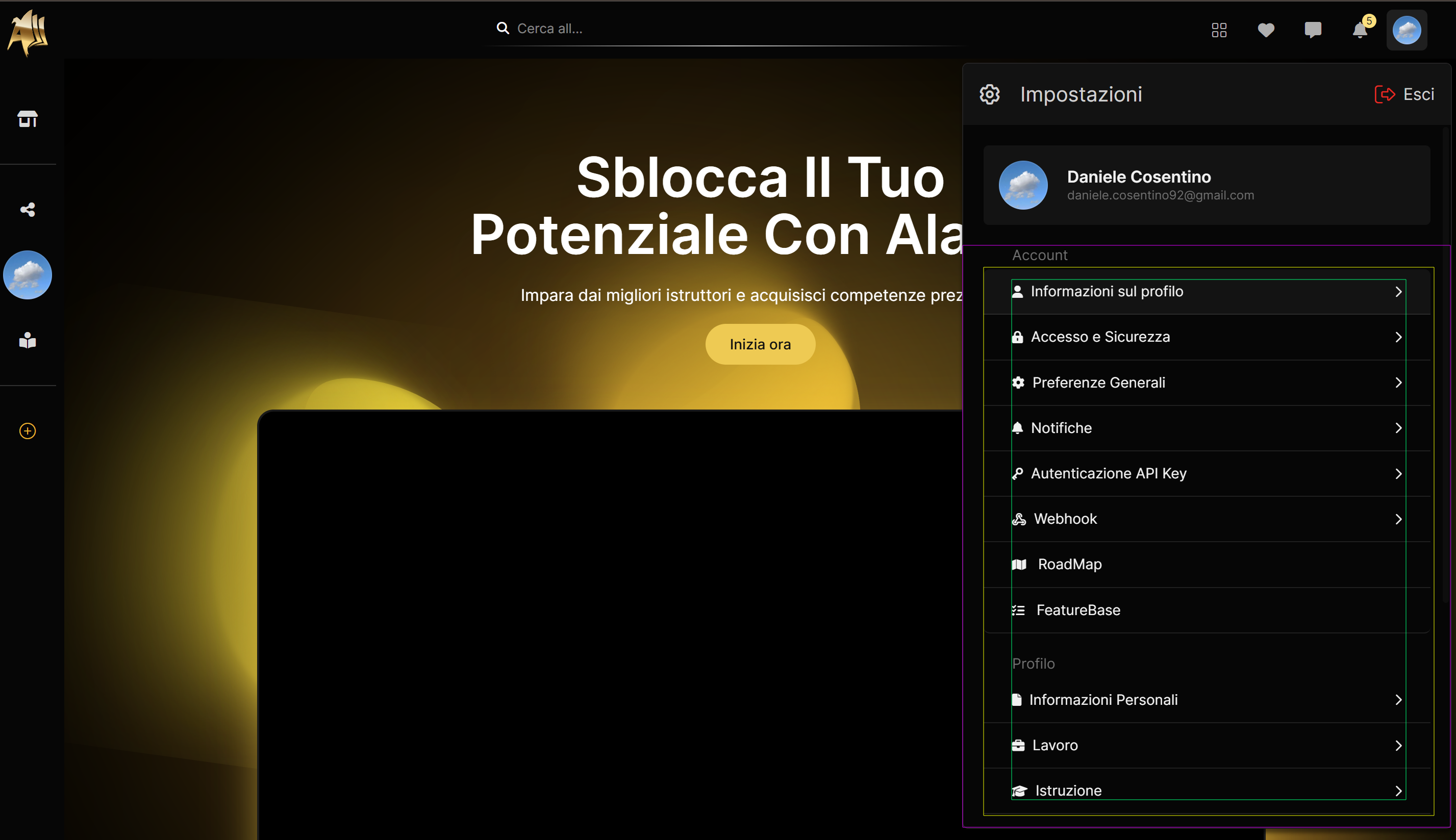Click the person icon beside Informazioni sul profilo

coord(1017,291)
